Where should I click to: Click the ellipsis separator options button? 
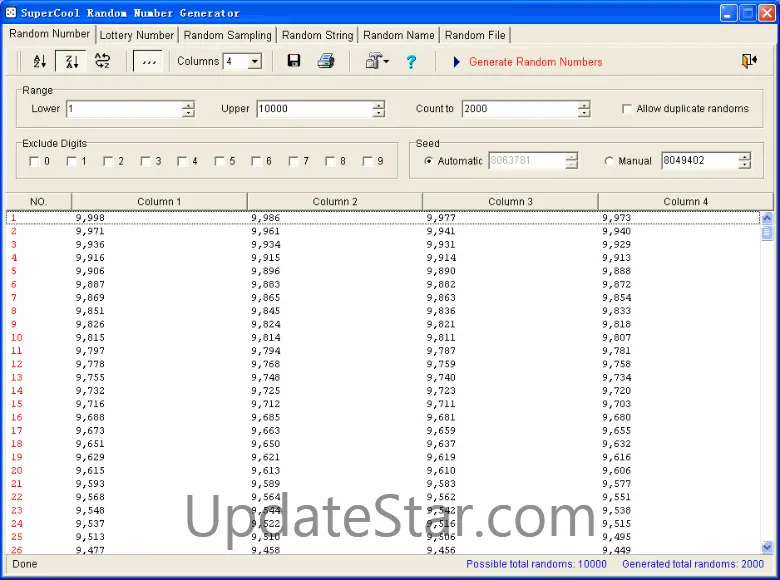[x=148, y=61]
